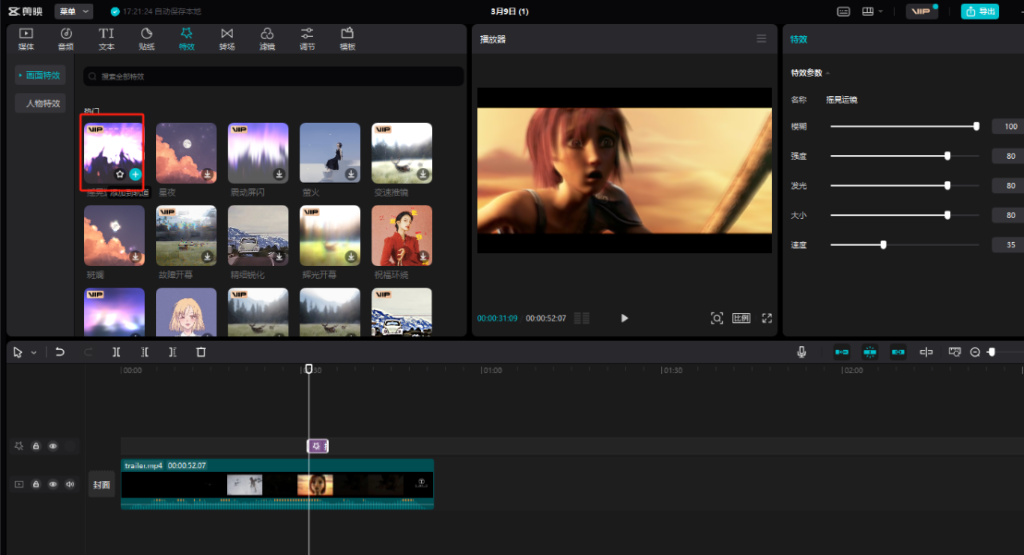Adjust the 速度 slider
1024x555 pixels.
(904, 245)
